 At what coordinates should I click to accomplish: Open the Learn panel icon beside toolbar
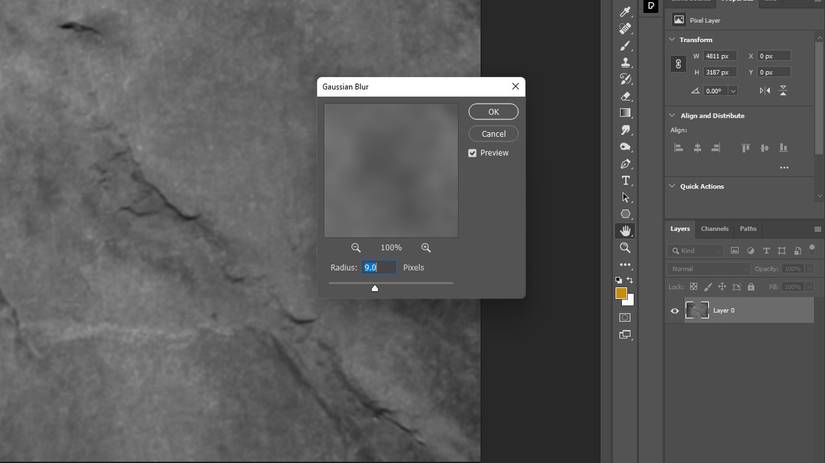(651, 6)
